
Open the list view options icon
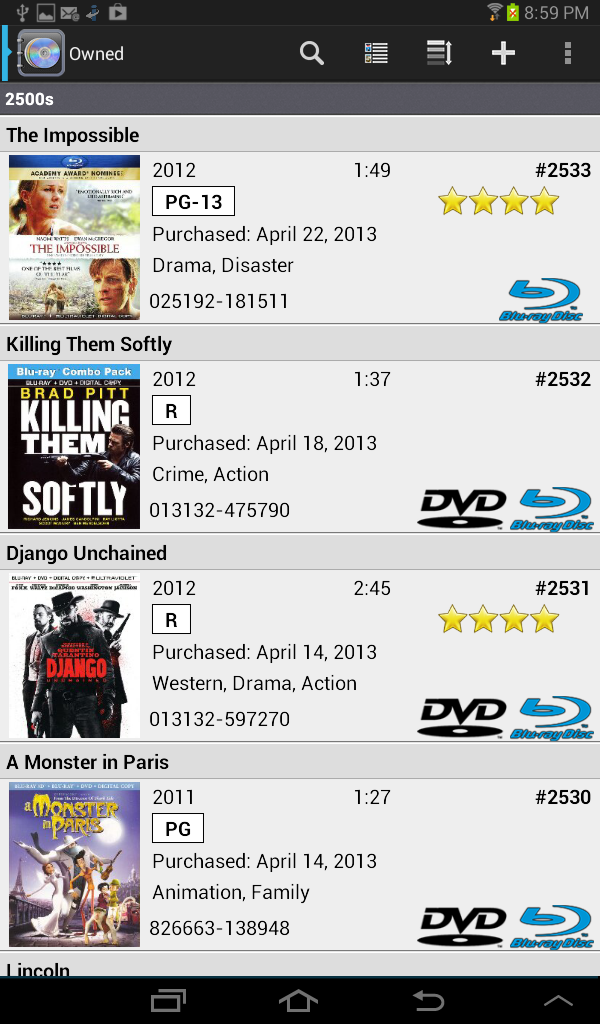point(376,54)
